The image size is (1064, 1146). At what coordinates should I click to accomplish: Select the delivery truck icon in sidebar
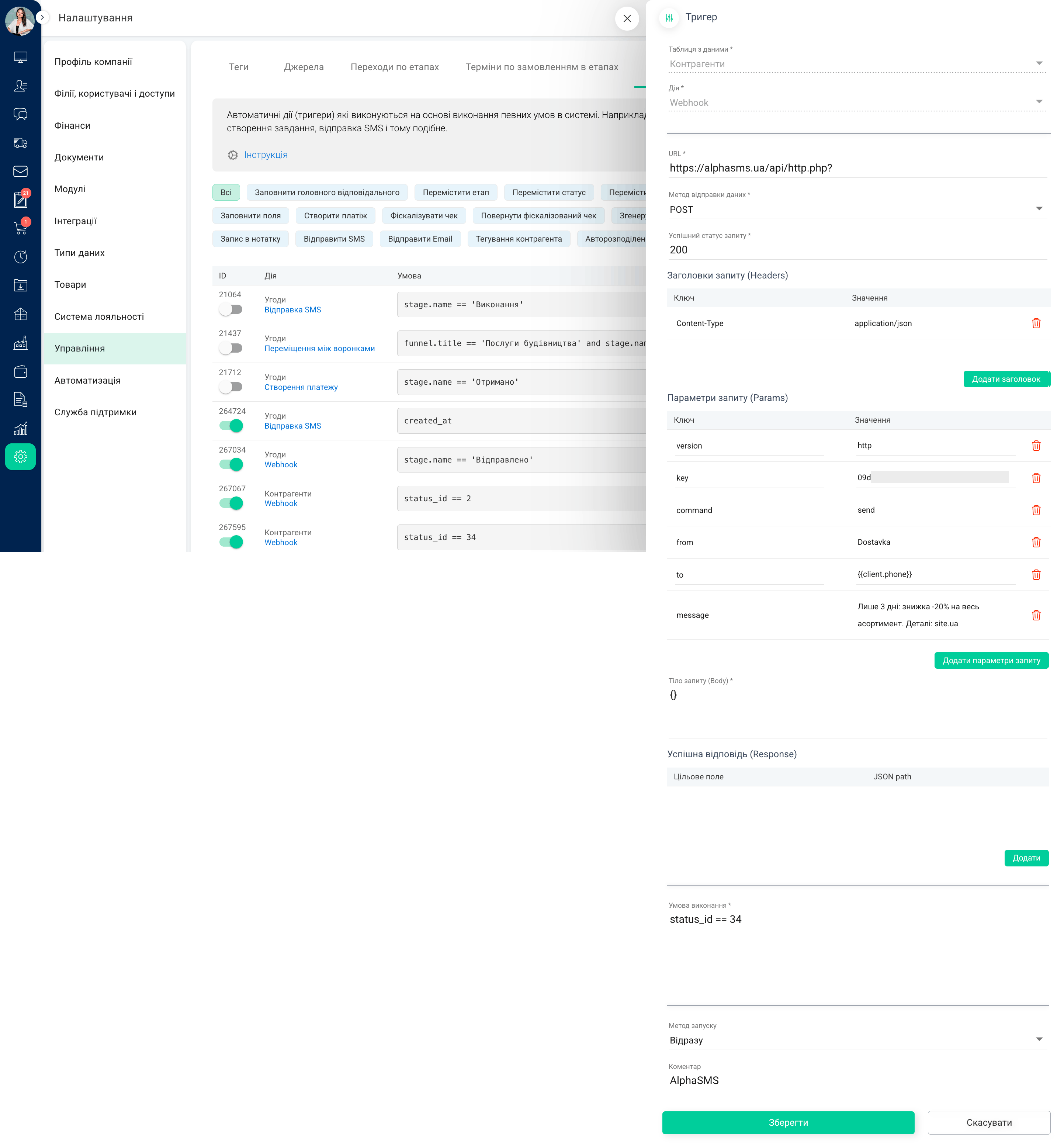tap(21, 143)
